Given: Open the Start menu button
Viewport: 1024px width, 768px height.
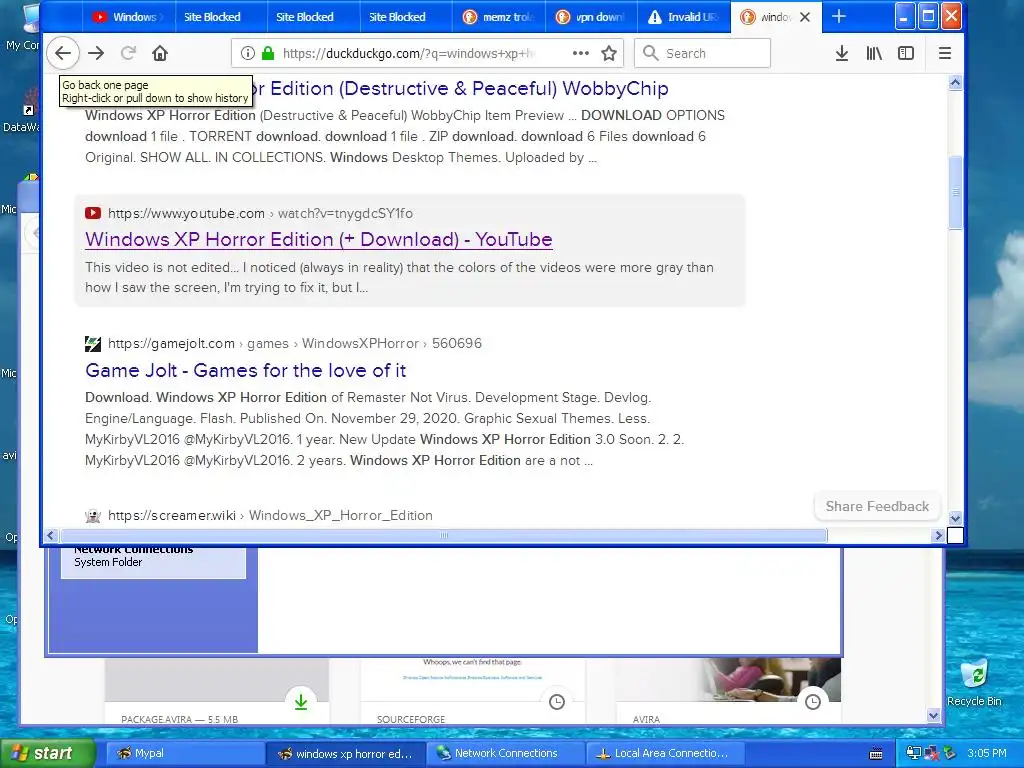Looking at the screenshot, I should tap(47, 754).
